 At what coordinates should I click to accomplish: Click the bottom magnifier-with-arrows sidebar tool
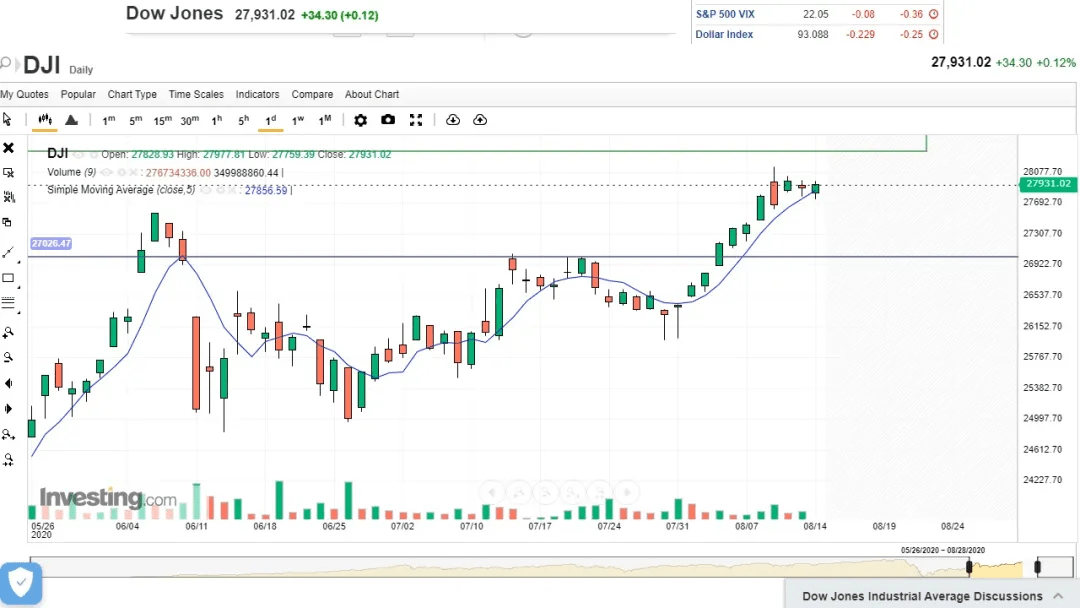[x=8, y=459]
